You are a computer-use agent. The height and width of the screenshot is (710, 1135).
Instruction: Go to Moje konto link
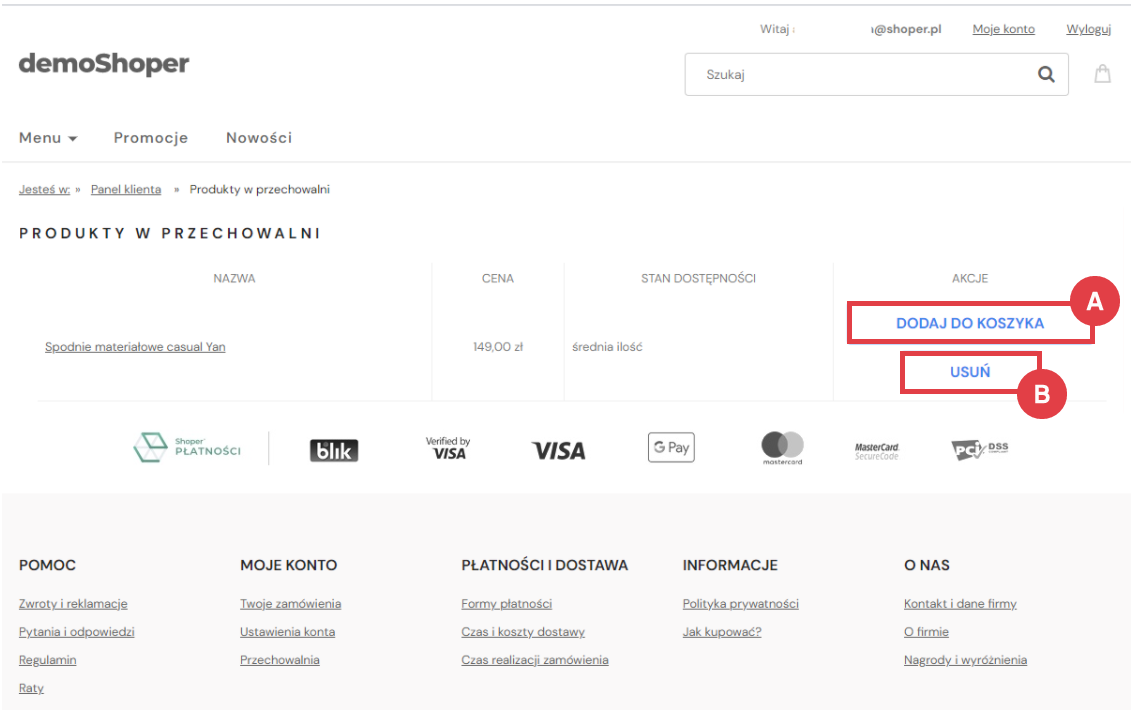click(1003, 29)
